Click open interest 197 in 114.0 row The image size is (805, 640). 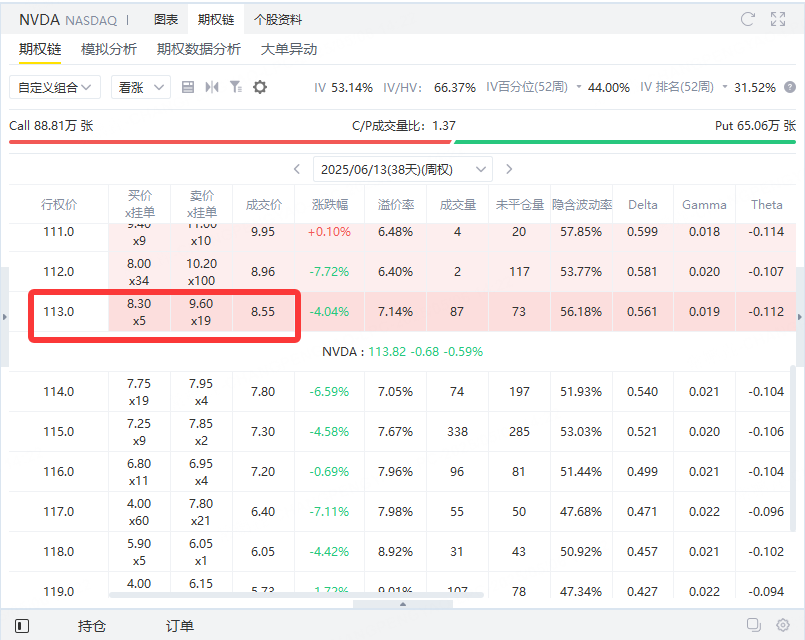click(x=519, y=392)
